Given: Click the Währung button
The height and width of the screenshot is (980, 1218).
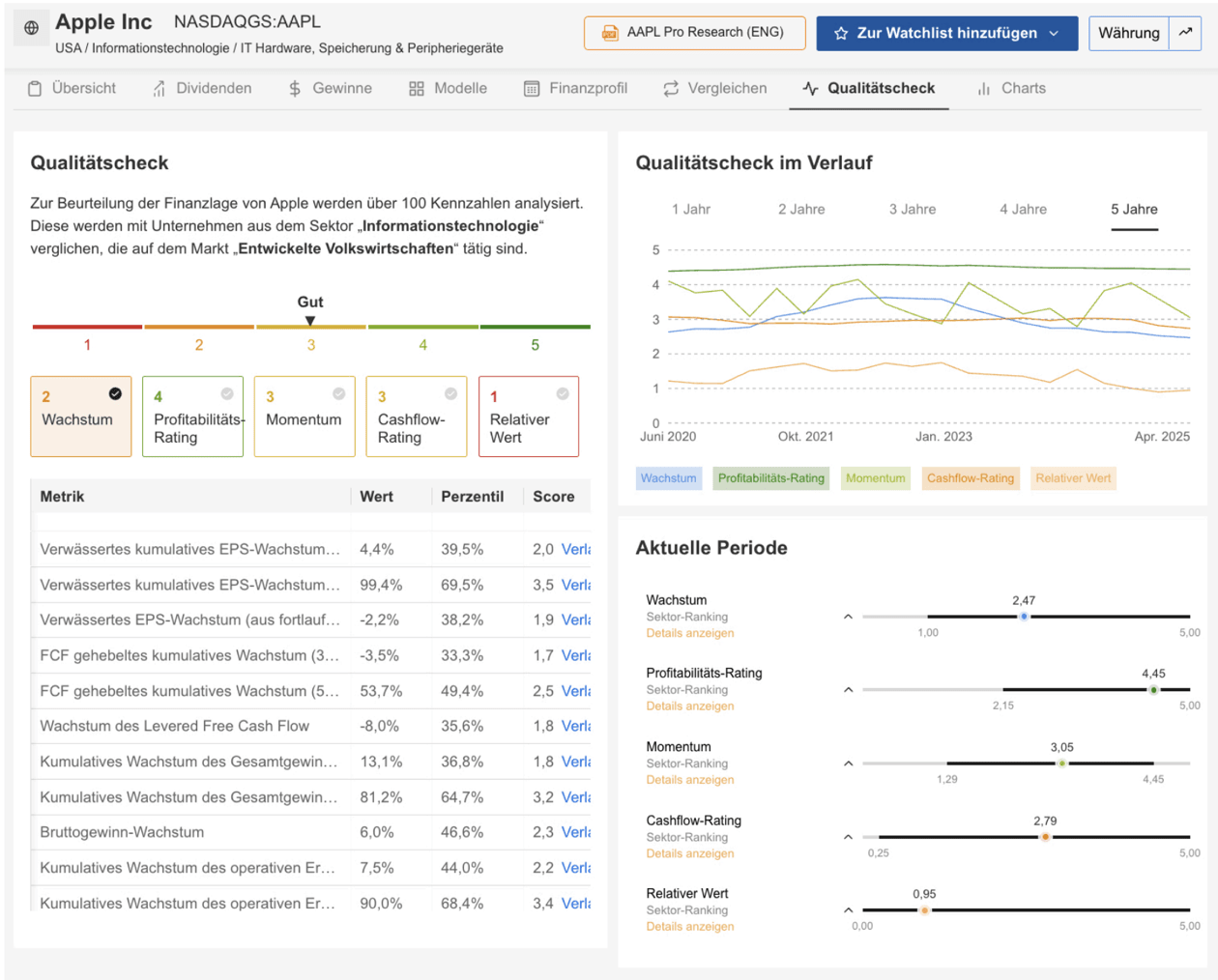Looking at the screenshot, I should coord(1128,33).
